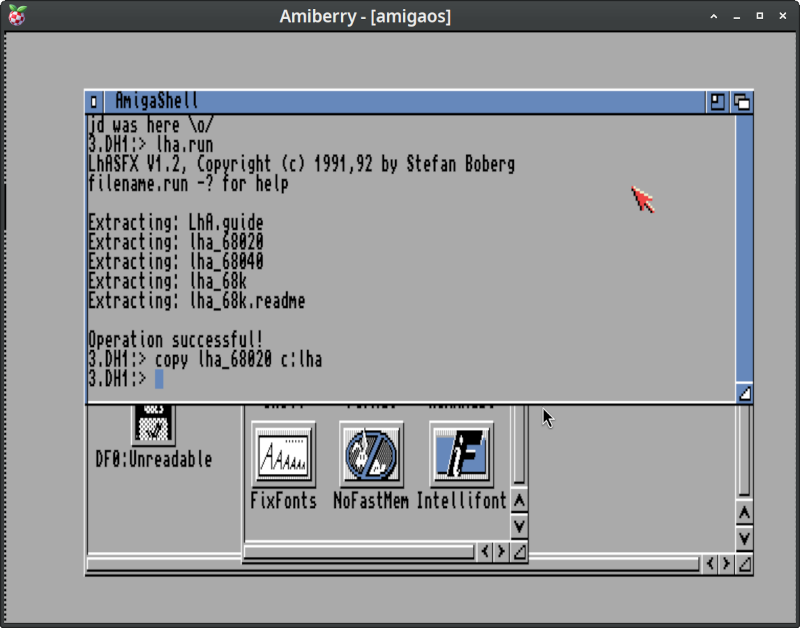800x628 pixels.
Task: Click the Amiberry window title text
Action: click(365, 16)
